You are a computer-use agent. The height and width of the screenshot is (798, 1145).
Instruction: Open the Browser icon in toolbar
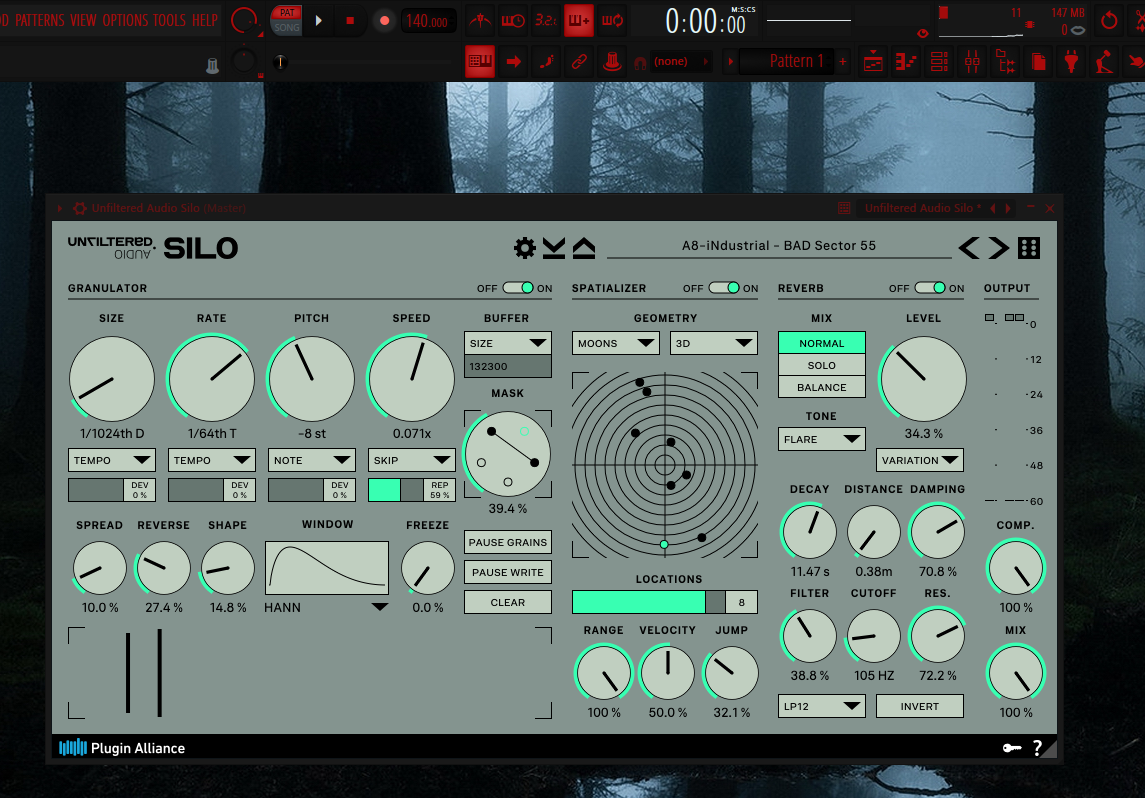pos(1006,62)
